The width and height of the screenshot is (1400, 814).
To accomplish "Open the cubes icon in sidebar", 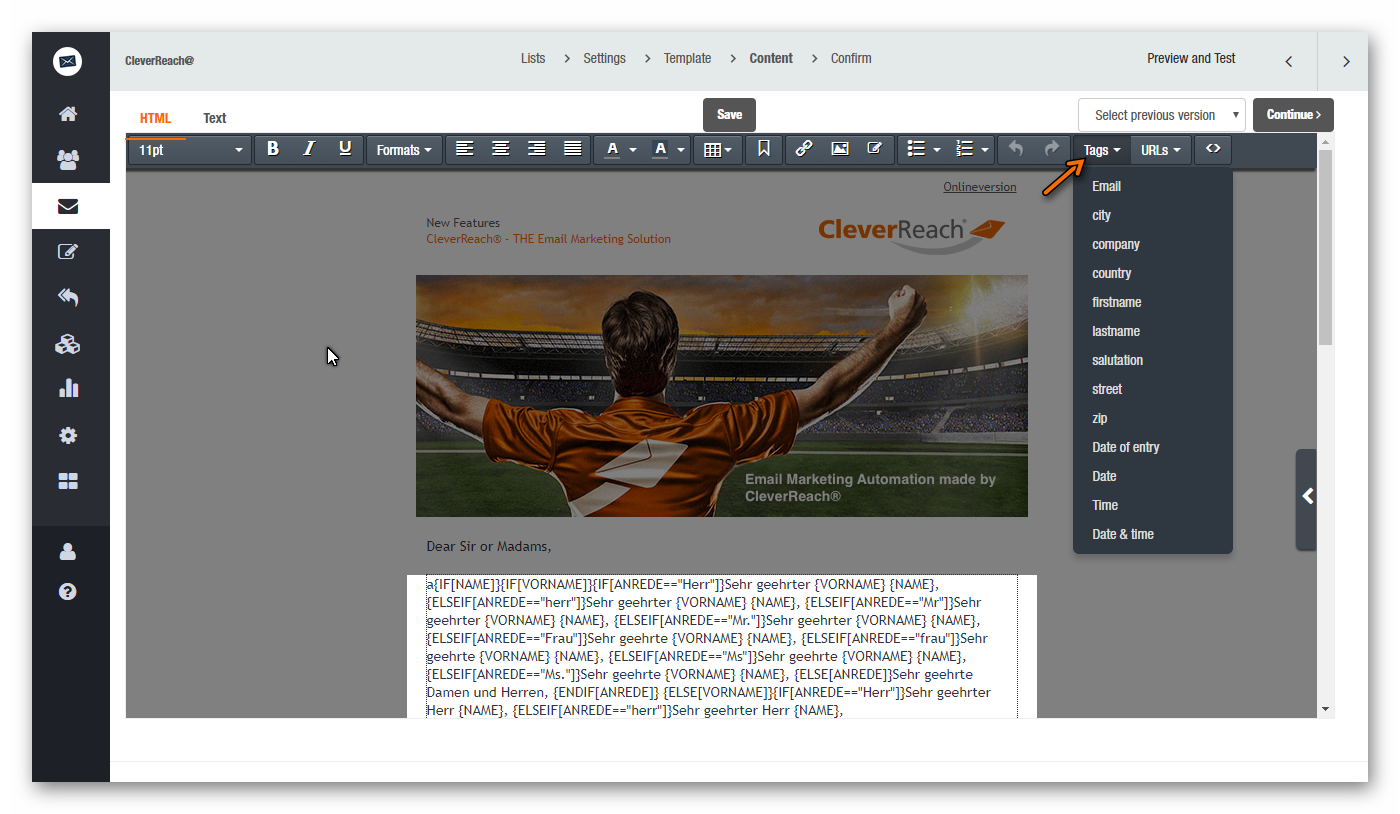I will 68,344.
